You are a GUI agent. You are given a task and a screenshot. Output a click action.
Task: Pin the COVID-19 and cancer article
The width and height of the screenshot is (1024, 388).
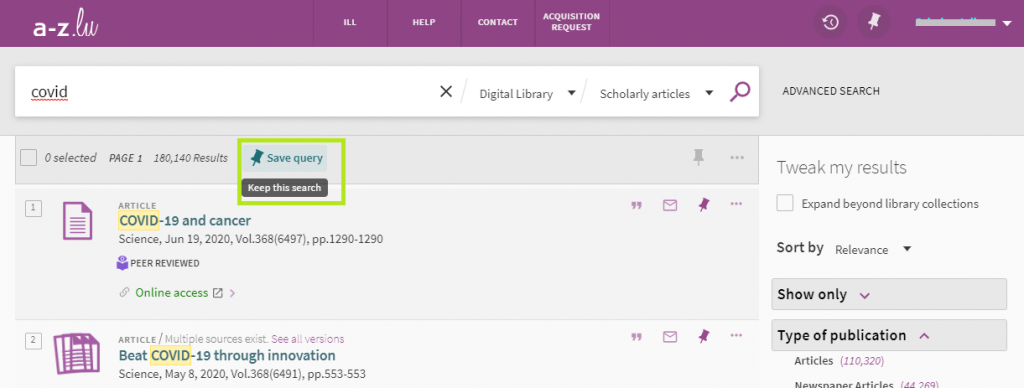pyautogui.click(x=703, y=205)
